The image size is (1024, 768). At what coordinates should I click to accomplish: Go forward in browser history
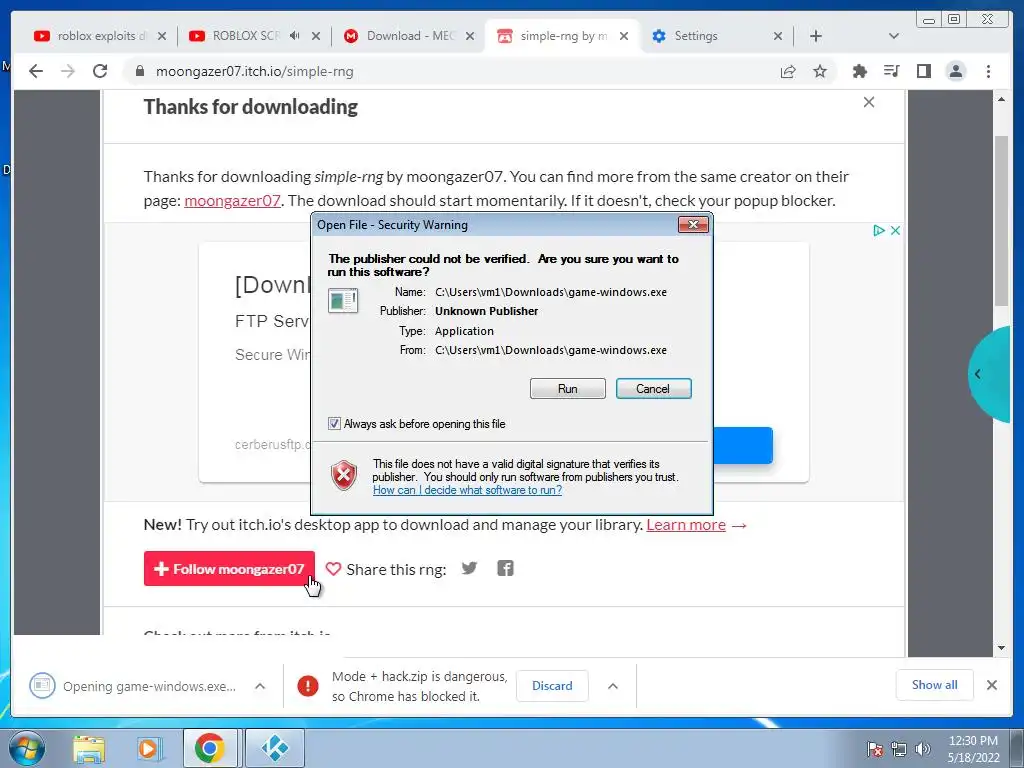coord(68,71)
